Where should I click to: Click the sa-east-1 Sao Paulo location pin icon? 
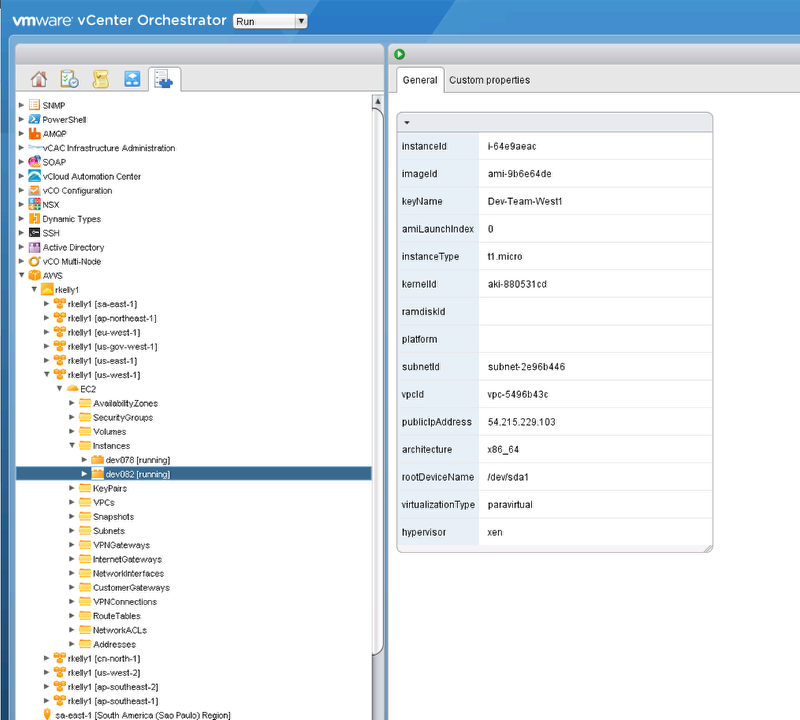click(x=47, y=714)
